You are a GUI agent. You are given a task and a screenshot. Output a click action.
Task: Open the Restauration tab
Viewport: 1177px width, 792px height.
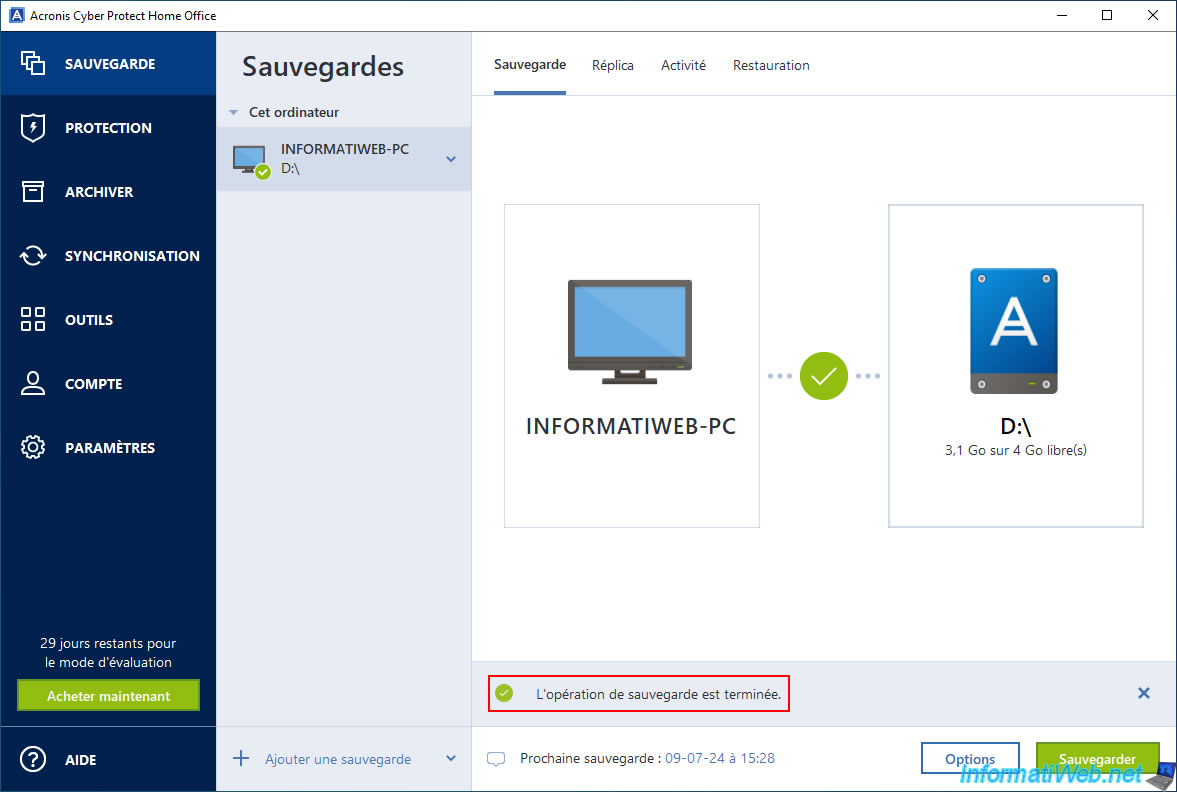click(771, 65)
